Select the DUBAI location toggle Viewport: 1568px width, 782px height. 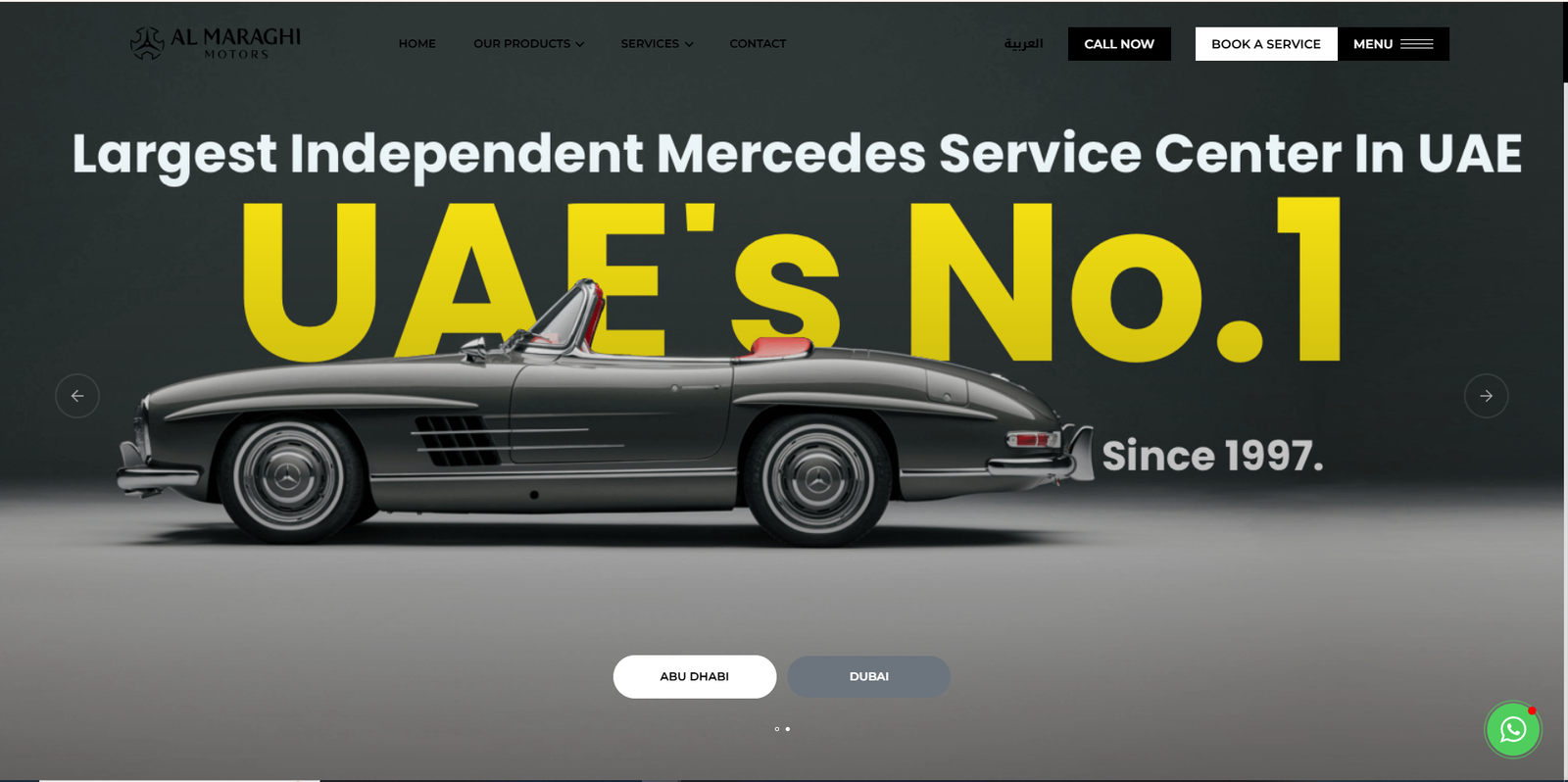point(869,677)
